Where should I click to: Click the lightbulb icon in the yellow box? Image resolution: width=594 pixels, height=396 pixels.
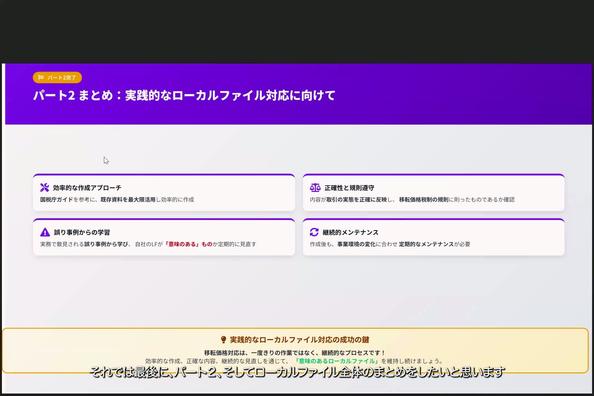[x=224, y=340]
